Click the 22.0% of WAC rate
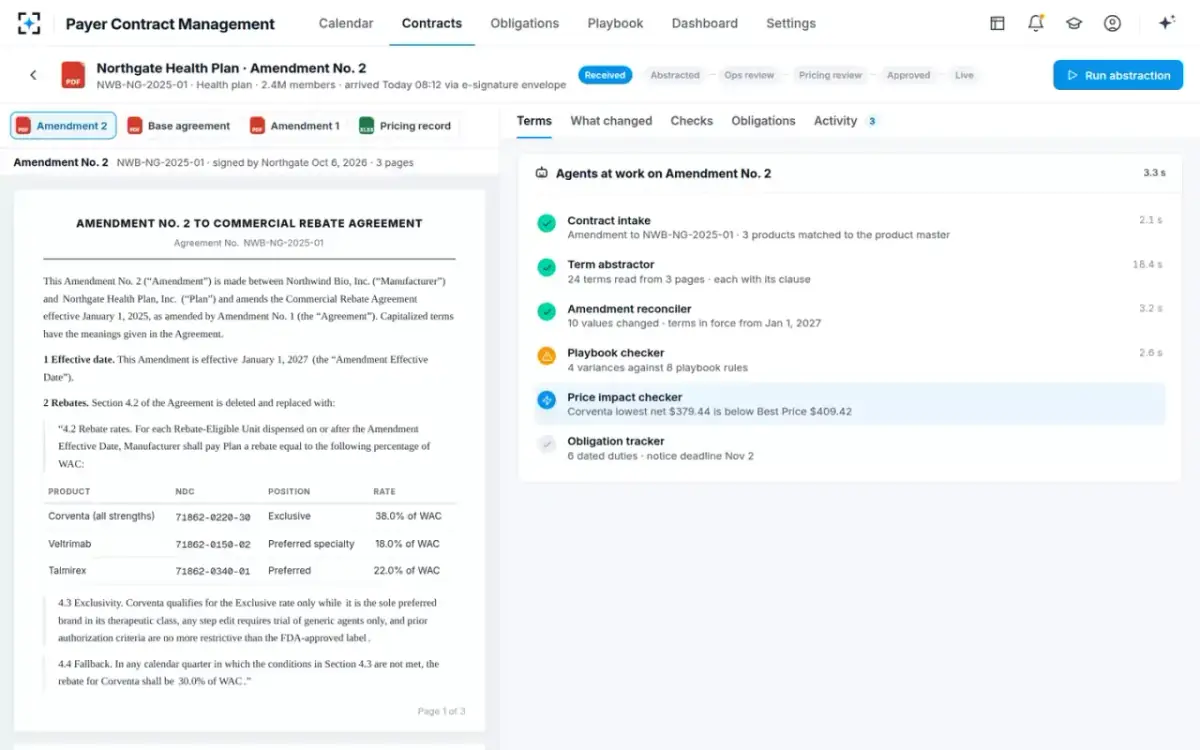 tap(407, 570)
